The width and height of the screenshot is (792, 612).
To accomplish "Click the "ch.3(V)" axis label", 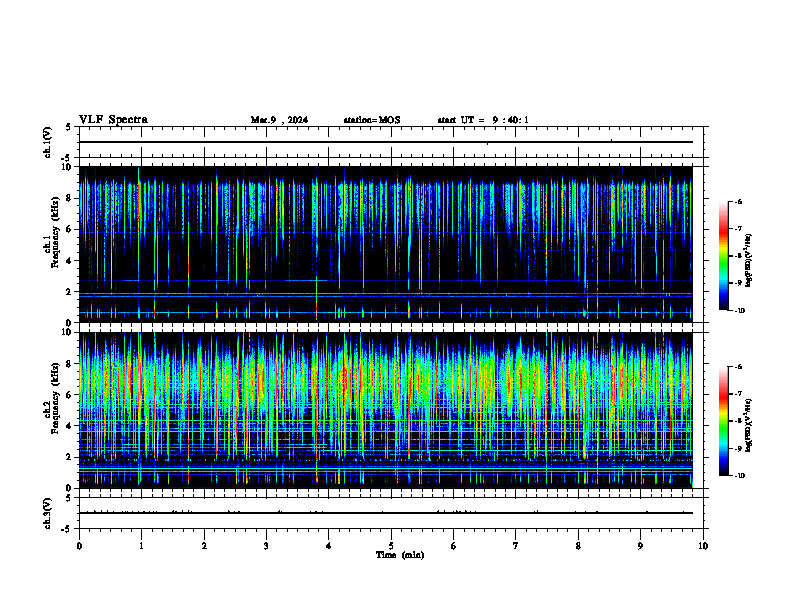I will [47, 513].
